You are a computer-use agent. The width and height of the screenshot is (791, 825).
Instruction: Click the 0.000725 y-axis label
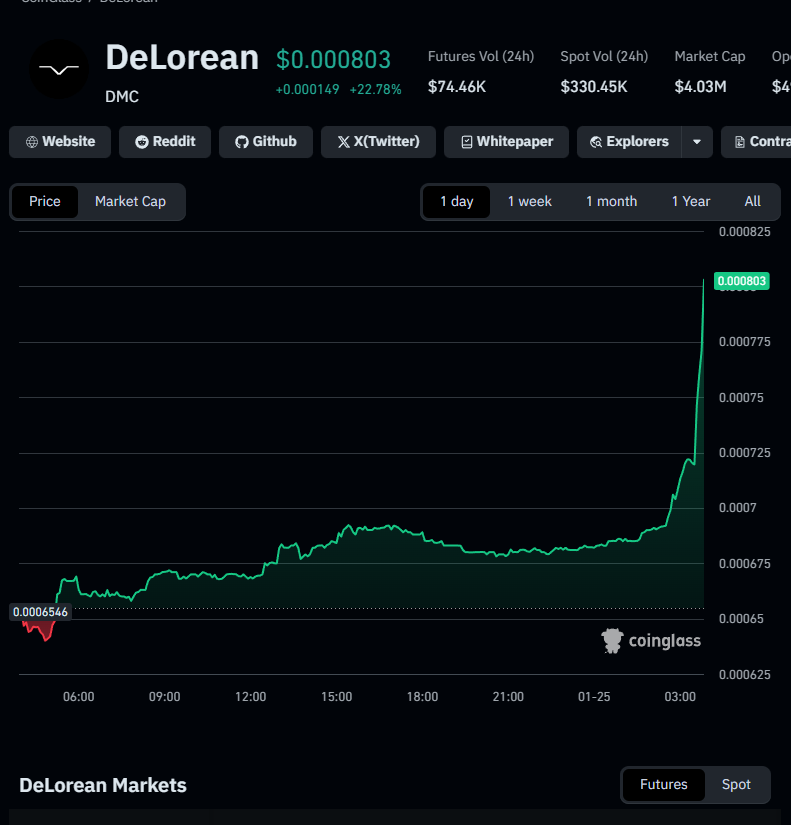[x=745, y=453]
